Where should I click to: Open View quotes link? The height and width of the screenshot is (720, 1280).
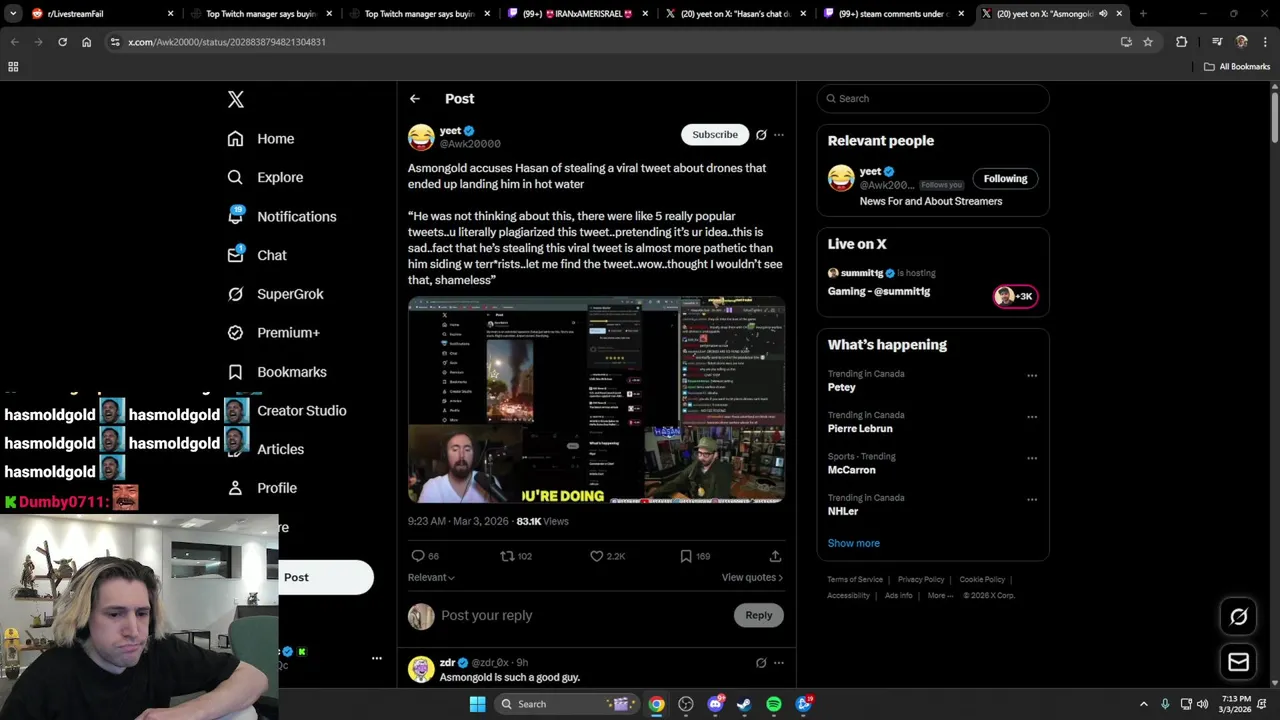click(752, 577)
